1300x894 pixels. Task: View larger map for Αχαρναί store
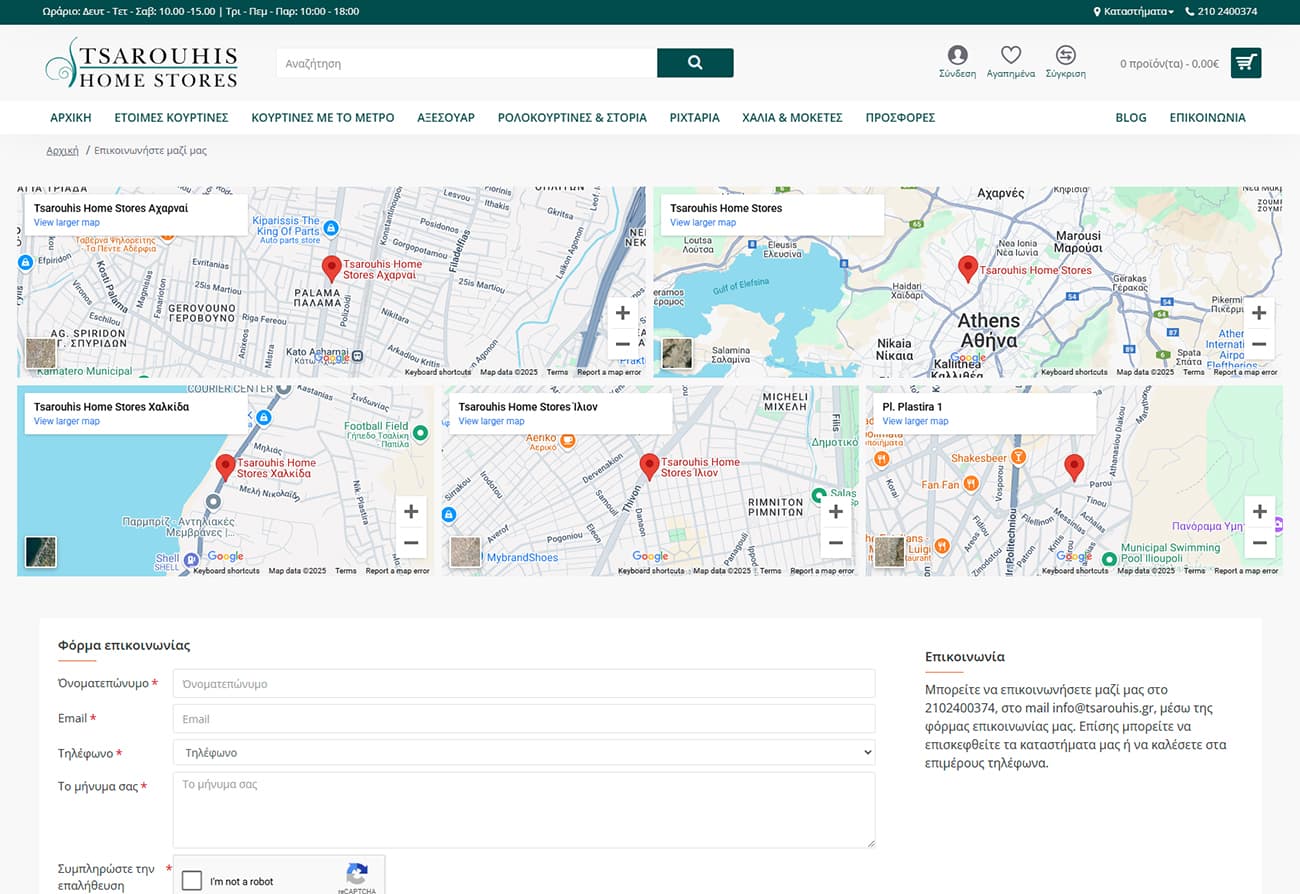click(x=67, y=223)
